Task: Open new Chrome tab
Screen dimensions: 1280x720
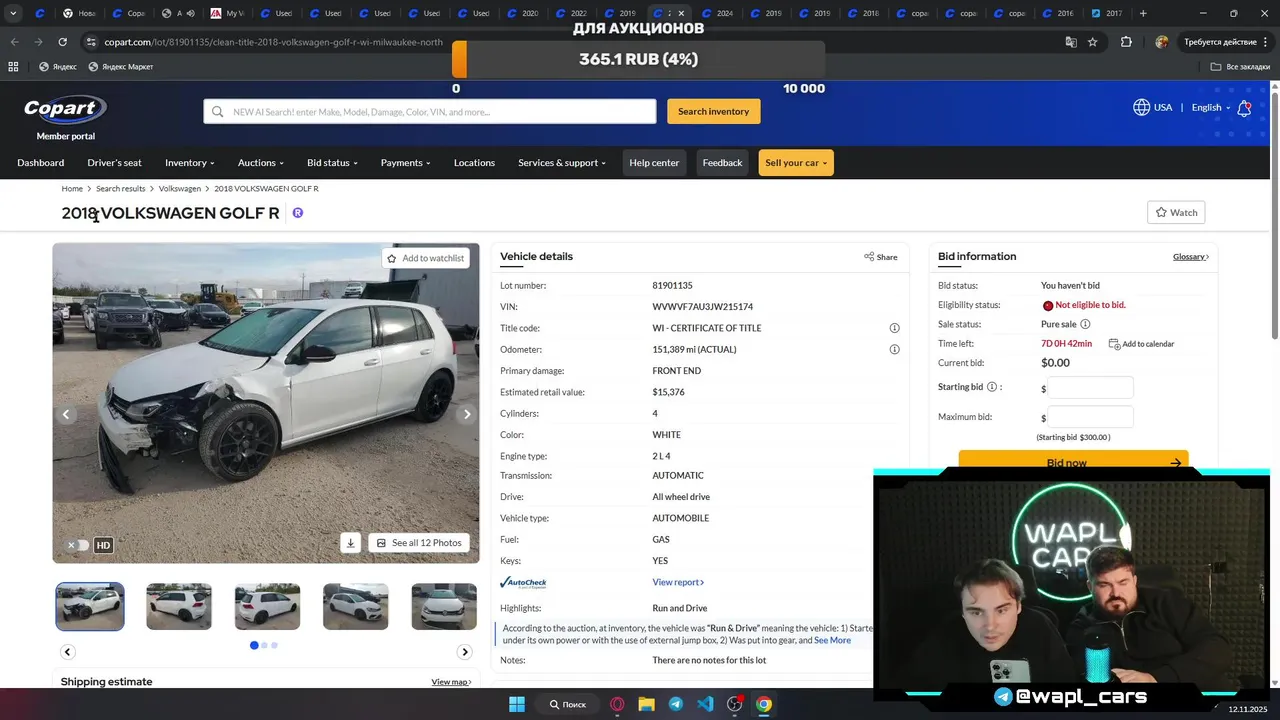Action: tap(1143, 13)
